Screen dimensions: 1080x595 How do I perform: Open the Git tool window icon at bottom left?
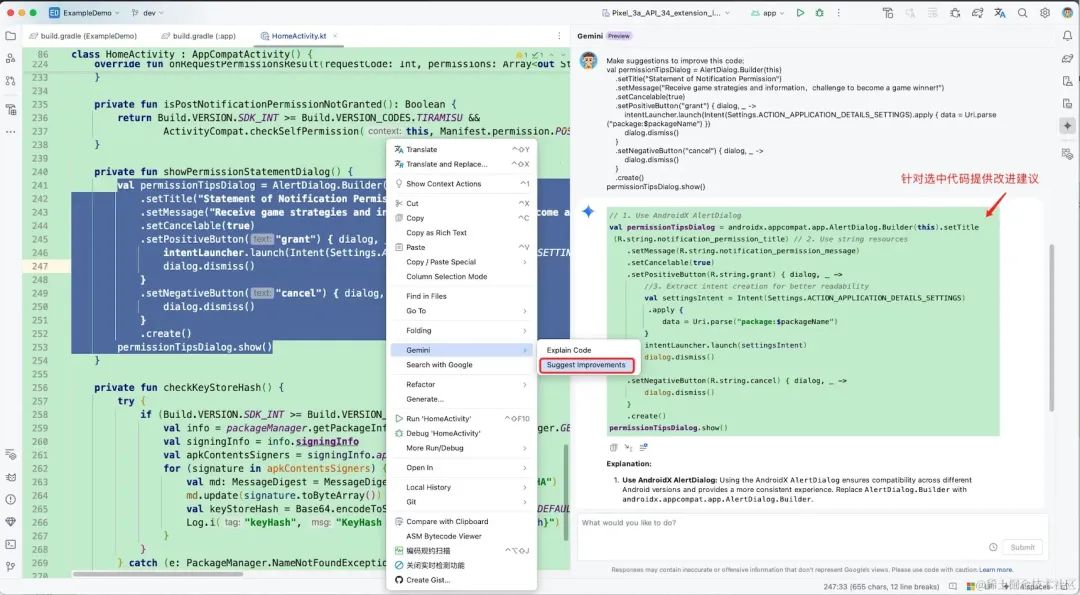click(10, 566)
